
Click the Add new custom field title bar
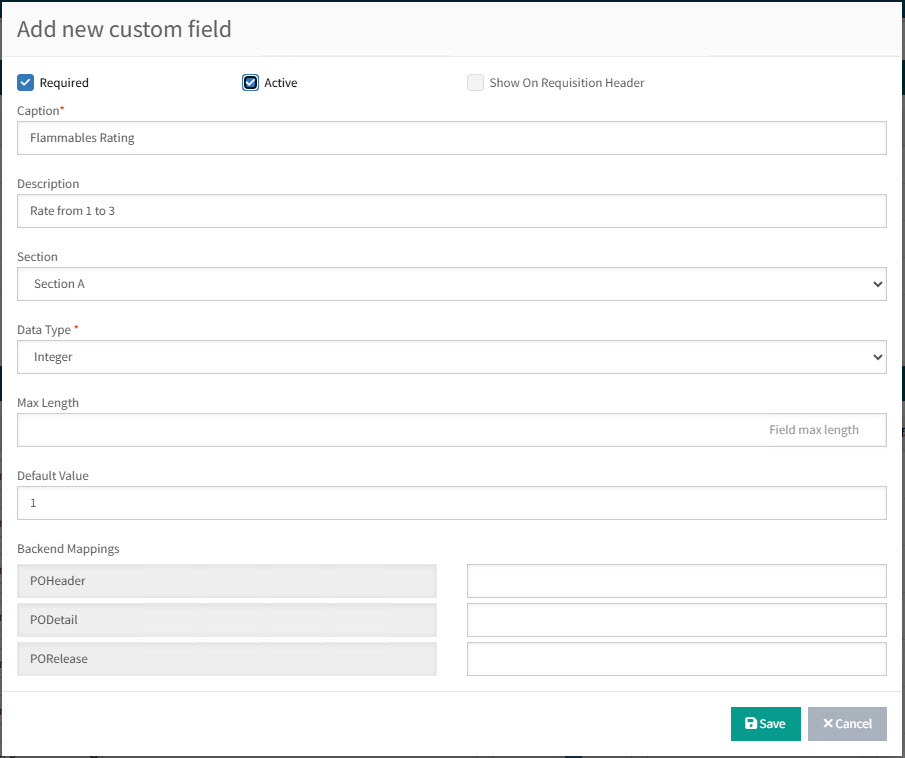122,29
